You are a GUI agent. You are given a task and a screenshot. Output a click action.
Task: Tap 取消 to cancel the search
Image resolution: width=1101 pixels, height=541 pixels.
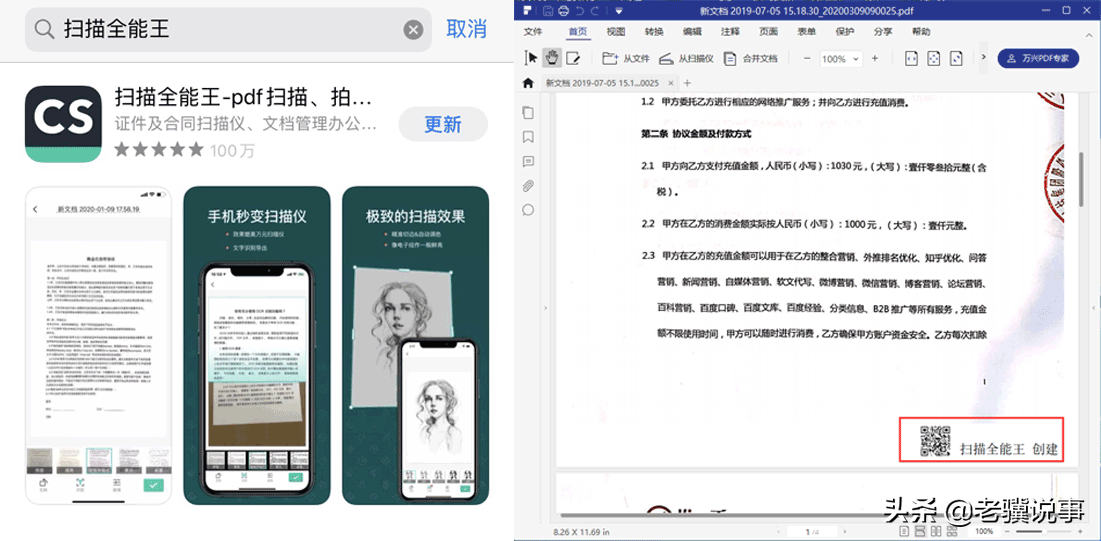(x=466, y=30)
